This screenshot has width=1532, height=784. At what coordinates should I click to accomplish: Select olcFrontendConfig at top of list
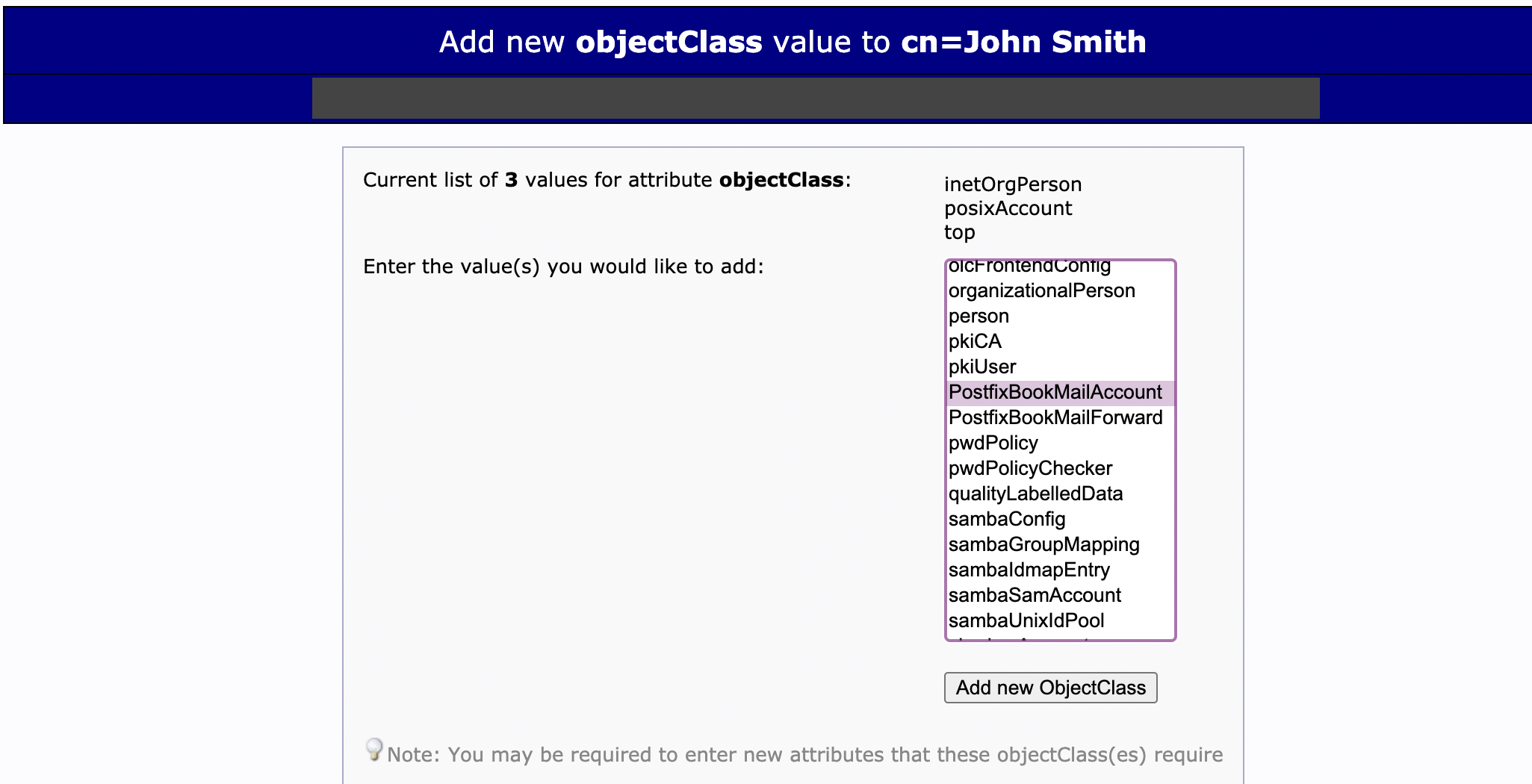1060,269
